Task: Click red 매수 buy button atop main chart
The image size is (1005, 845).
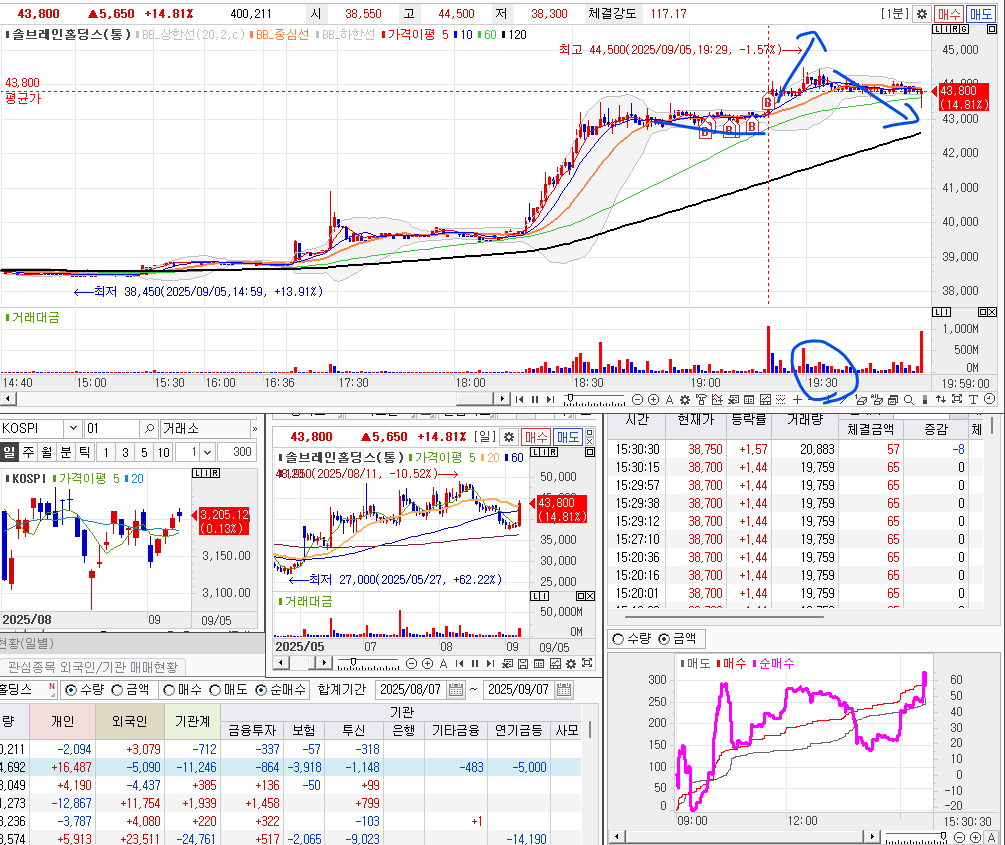Action: click(949, 13)
